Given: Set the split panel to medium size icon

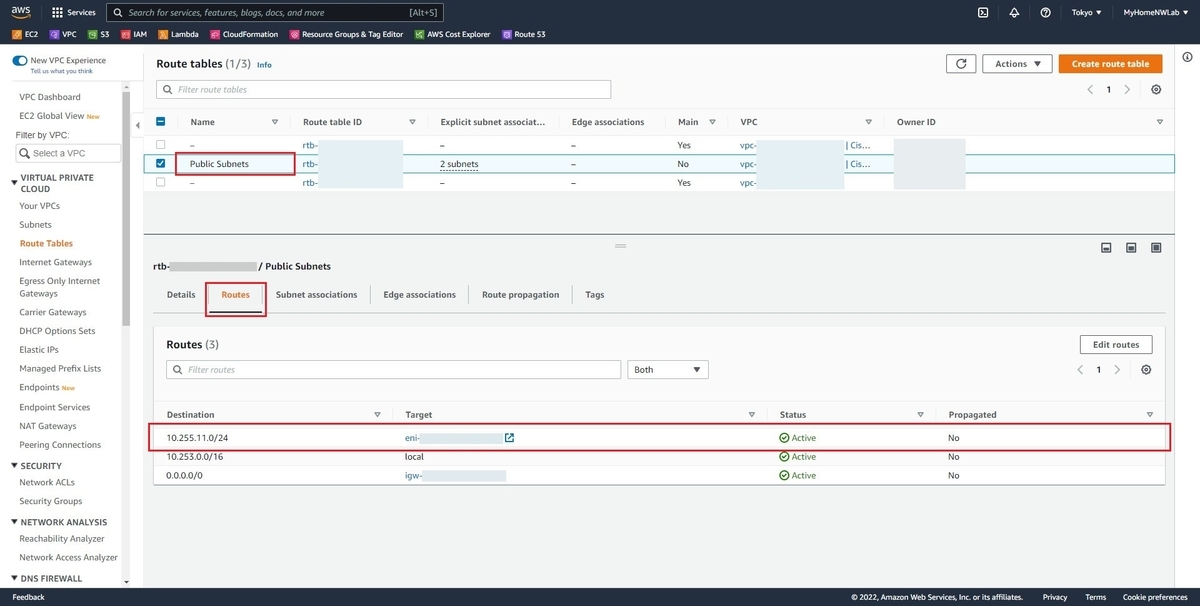Looking at the screenshot, I should pyautogui.click(x=1131, y=247).
